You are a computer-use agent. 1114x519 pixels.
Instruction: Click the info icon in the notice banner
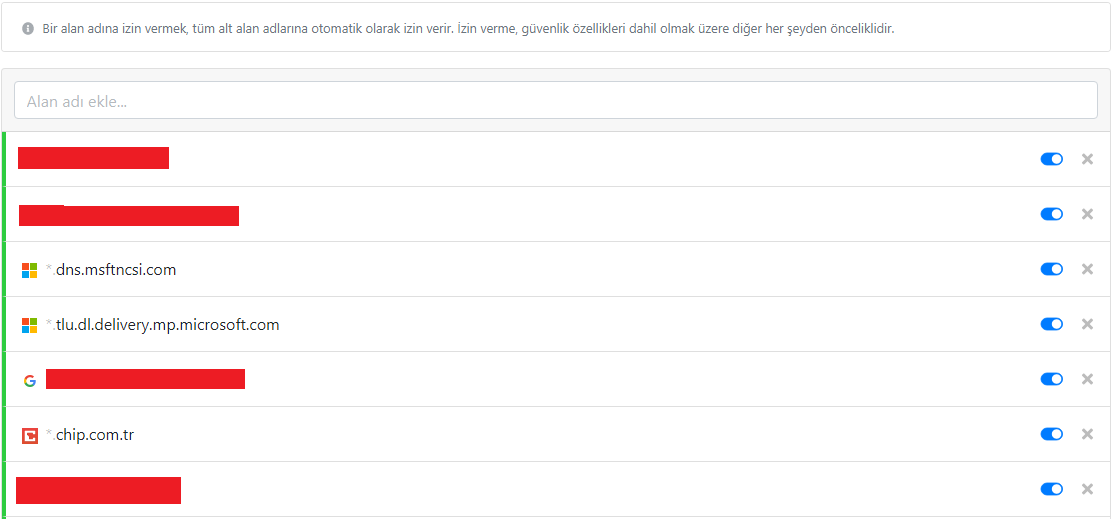(x=28, y=29)
